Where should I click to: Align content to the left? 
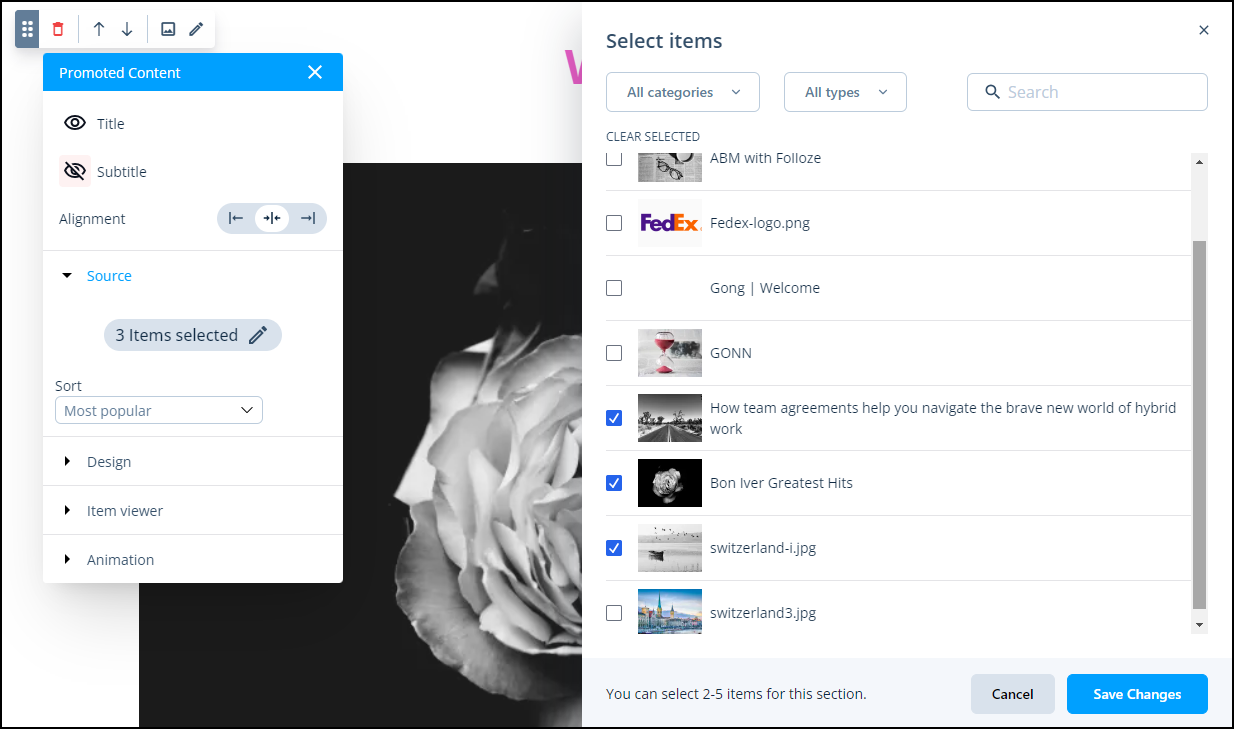click(236, 218)
